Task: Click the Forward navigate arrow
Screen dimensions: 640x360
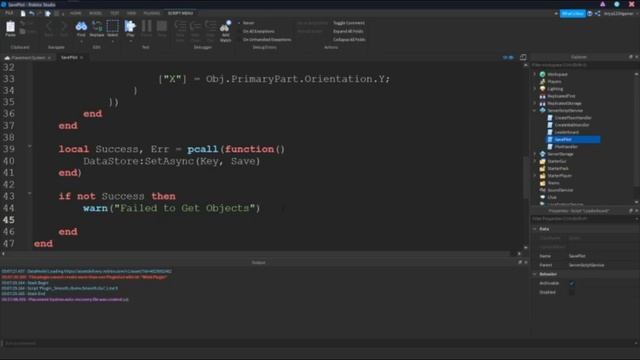Action: click(64, 27)
